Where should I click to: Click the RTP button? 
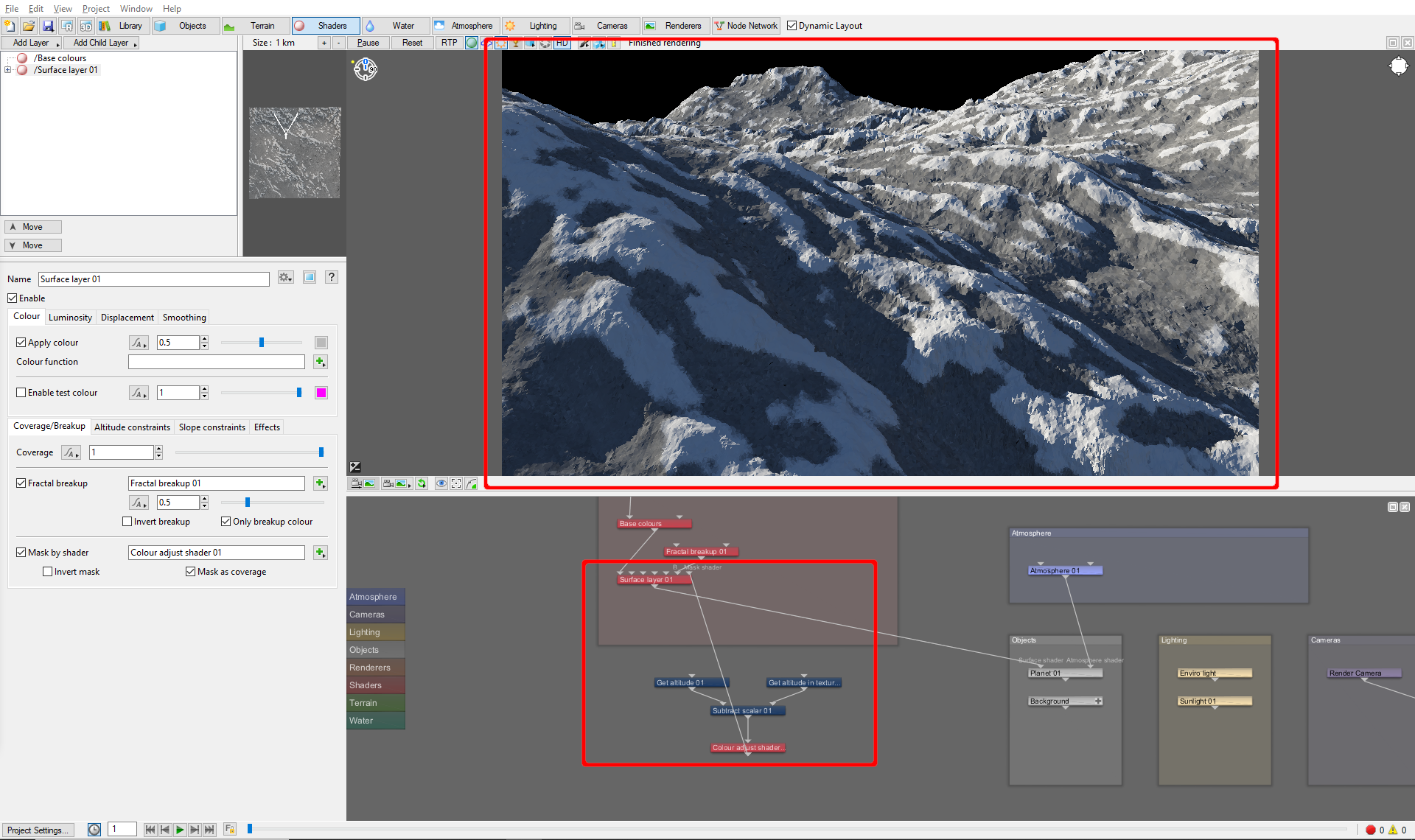tap(449, 43)
